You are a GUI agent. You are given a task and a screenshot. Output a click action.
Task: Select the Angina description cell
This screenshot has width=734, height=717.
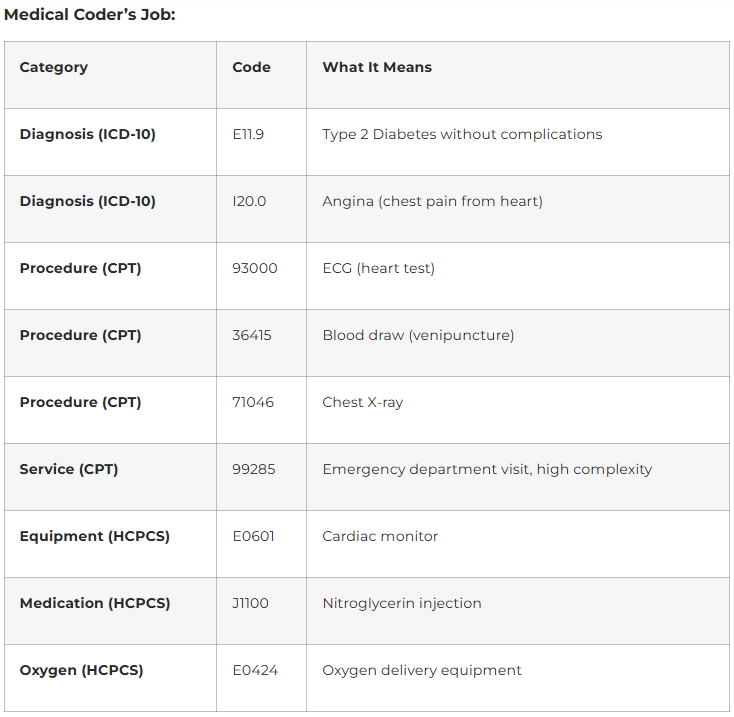pos(432,201)
